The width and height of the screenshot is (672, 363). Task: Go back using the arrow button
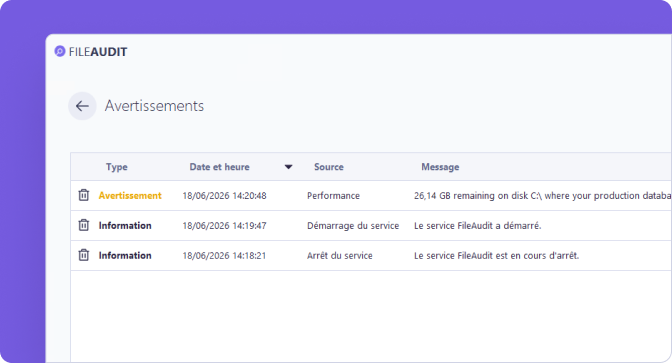click(82, 106)
